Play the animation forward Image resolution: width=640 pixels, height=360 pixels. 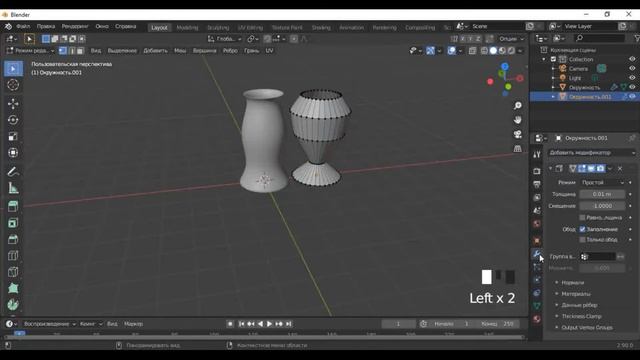(x=269, y=324)
